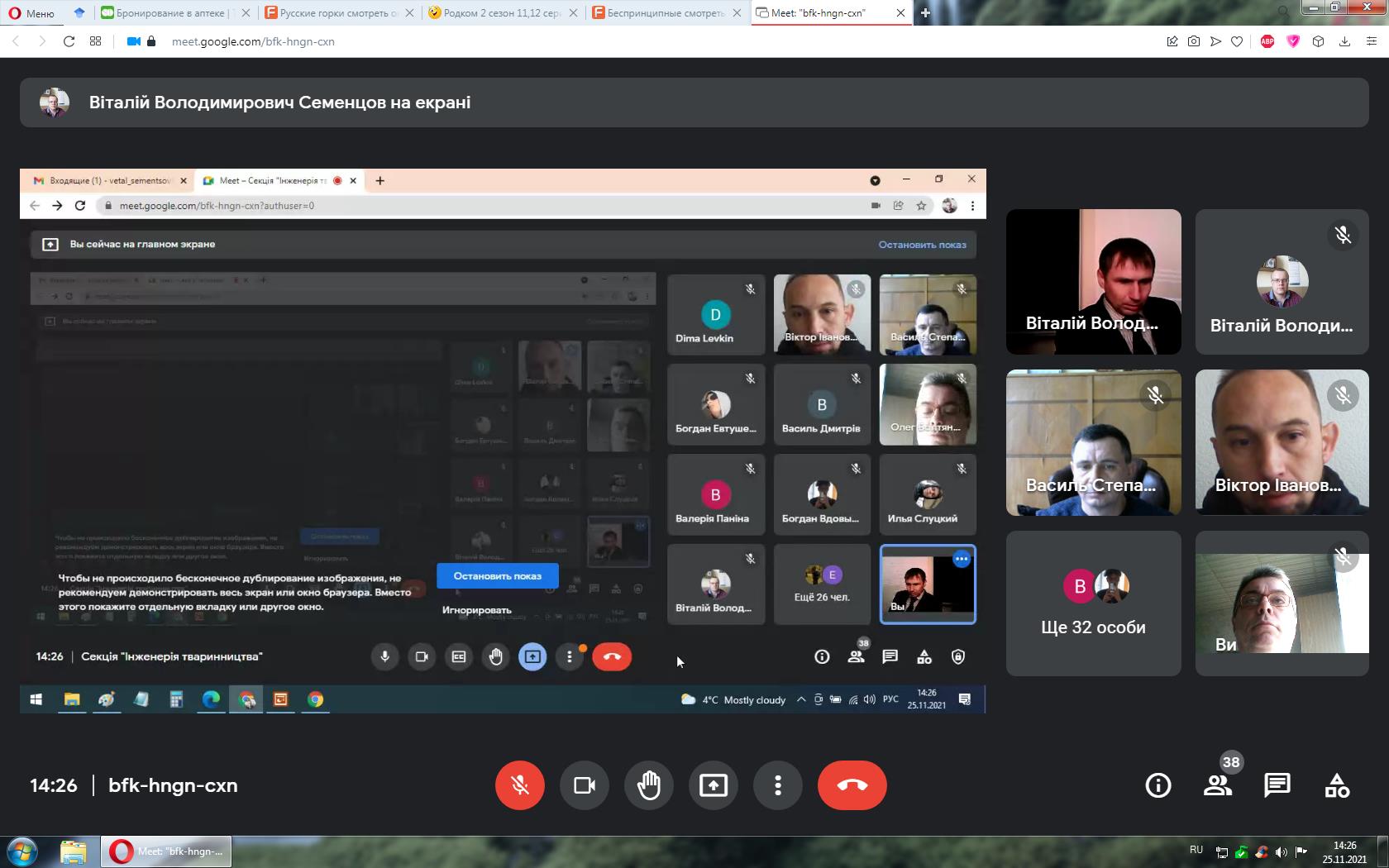Raise your hand in the meeting
Screen dimensions: 1389x868
pos(649,785)
